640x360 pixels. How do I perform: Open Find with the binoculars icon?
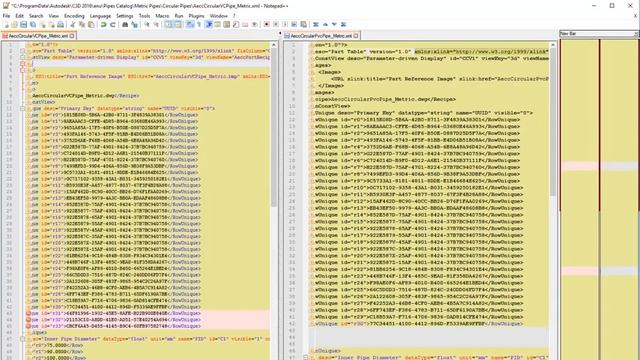(x=125, y=24)
